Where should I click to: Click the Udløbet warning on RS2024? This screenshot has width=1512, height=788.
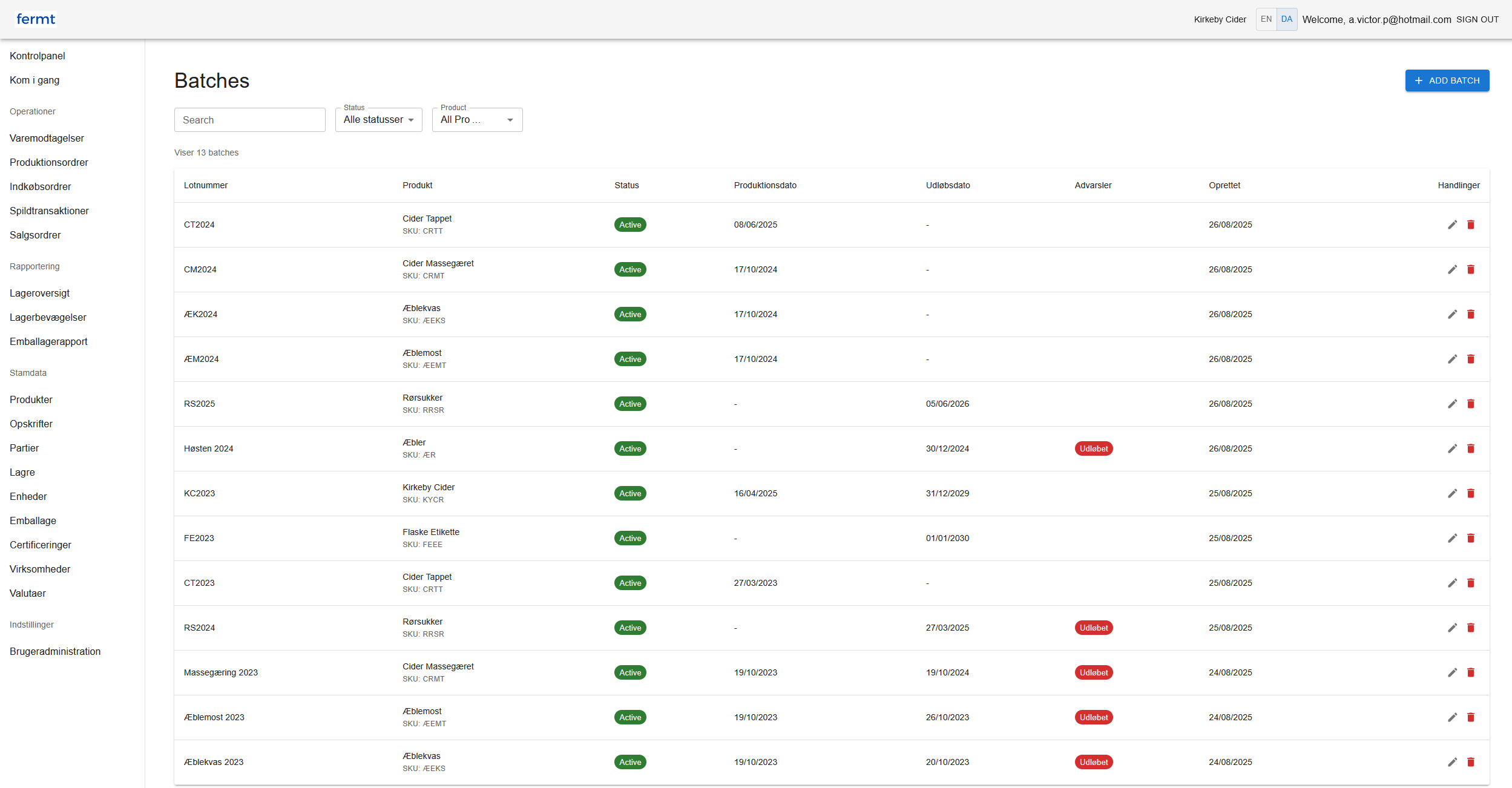[1093, 628]
